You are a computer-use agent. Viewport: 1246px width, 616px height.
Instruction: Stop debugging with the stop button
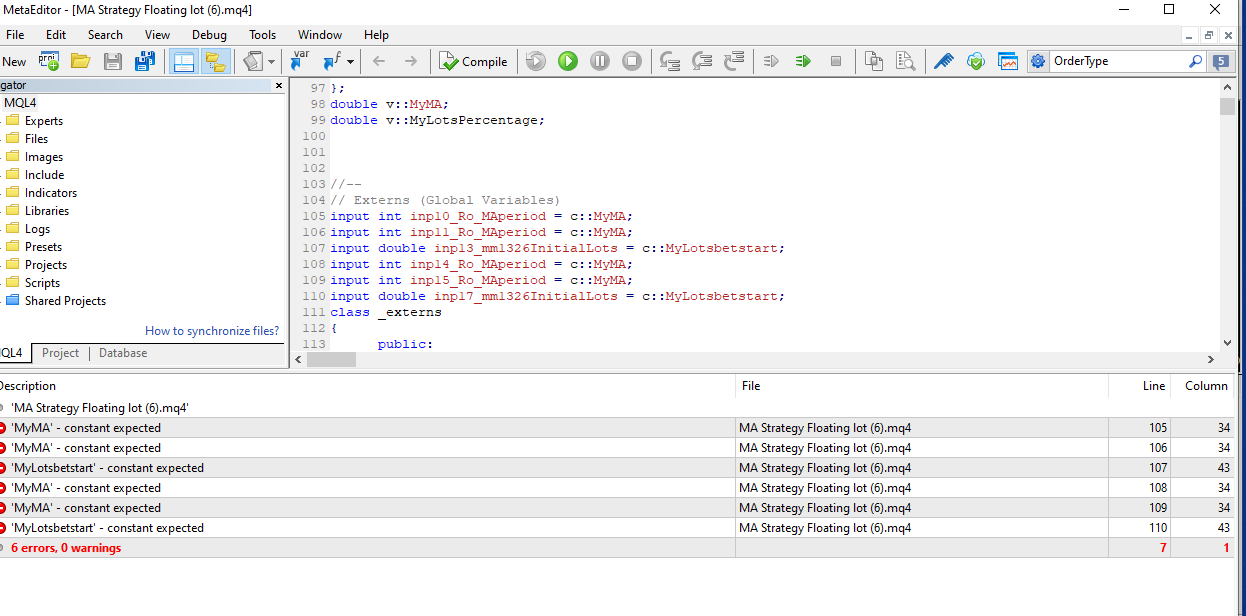pyautogui.click(x=632, y=61)
